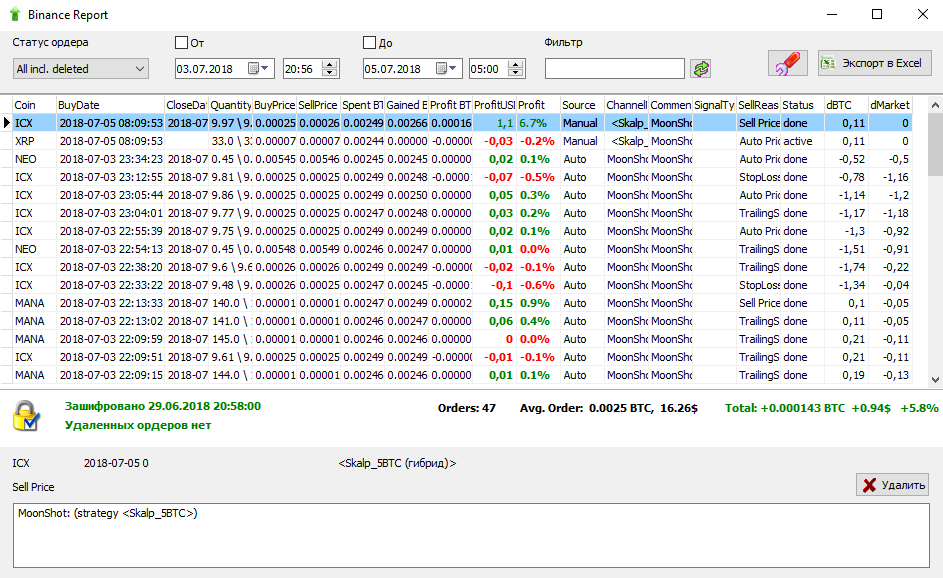Click the pink wrench settings button
Screen dimensions: 943x578
(x=788, y=63)
